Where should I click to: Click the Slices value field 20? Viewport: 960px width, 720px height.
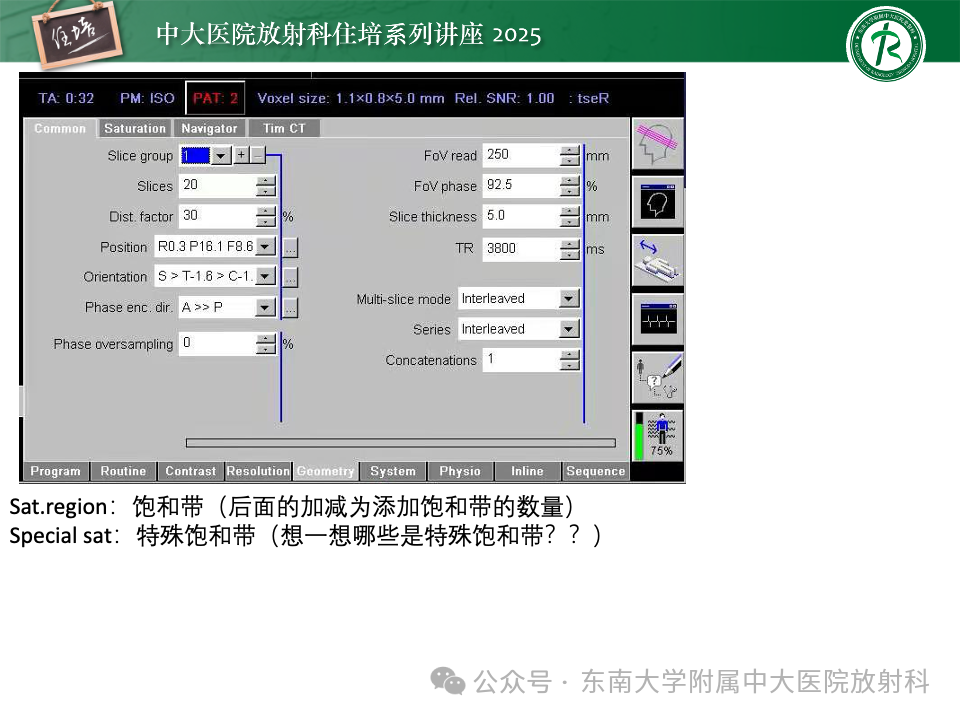217,186
